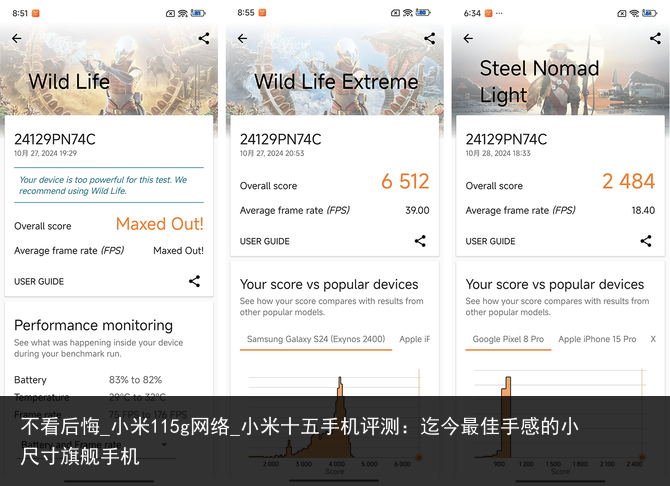This screenshot has width=670, height=486.
Task: Click the orange Maxed Out! overall score
Action: (x=160, y=224)
